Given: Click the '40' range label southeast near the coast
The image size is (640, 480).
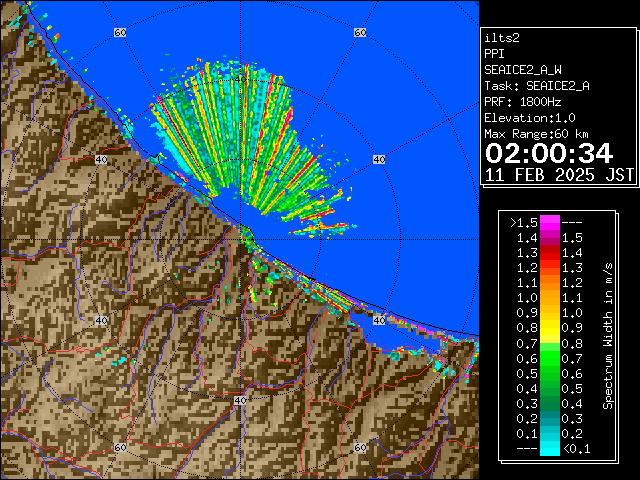Looking at the screenshot, I should coord(379,320).
